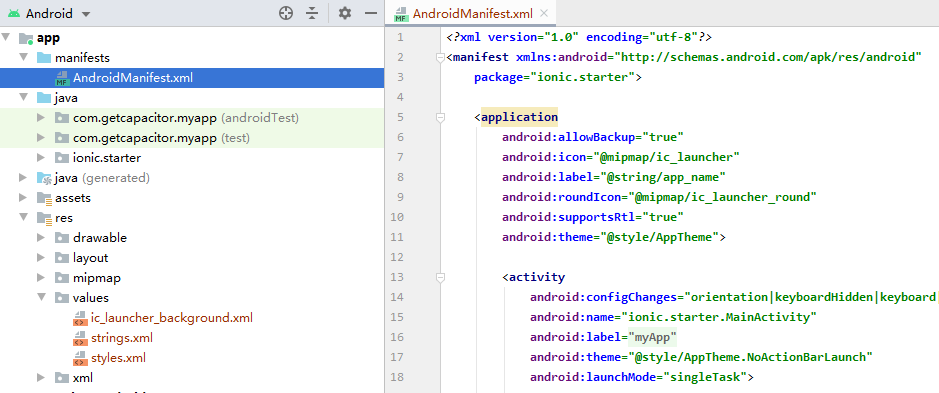The height and width of the screenshot is (393, 939).
Task: Click the styles.xml file icon
Action: (x=80, y=358)
